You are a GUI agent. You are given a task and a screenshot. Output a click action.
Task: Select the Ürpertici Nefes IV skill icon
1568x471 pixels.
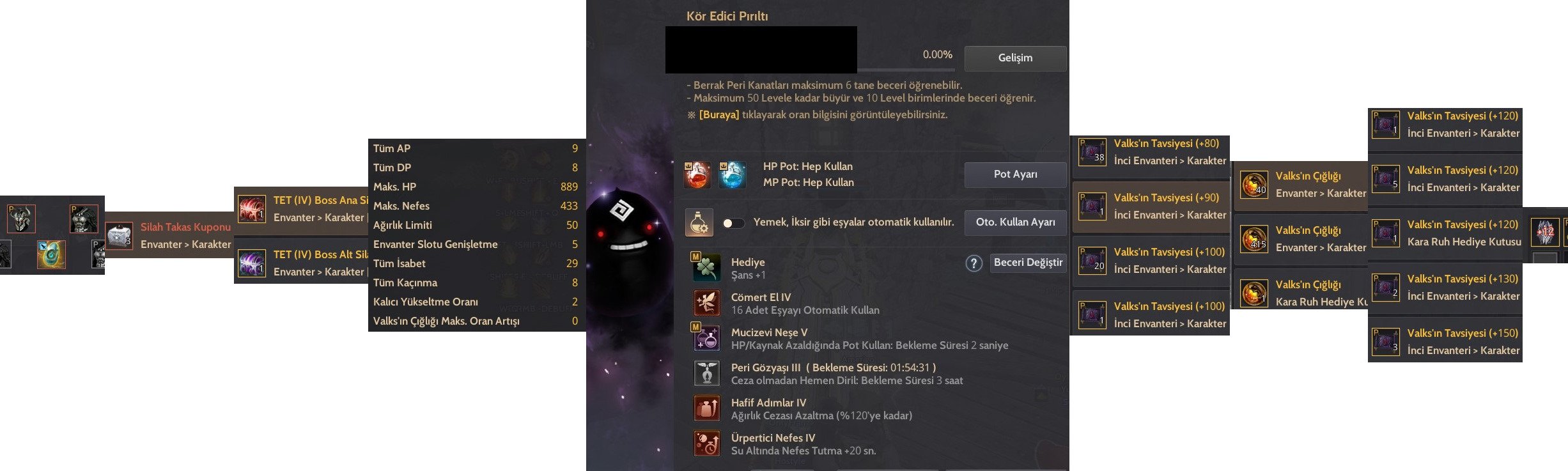tap(706, 444)
